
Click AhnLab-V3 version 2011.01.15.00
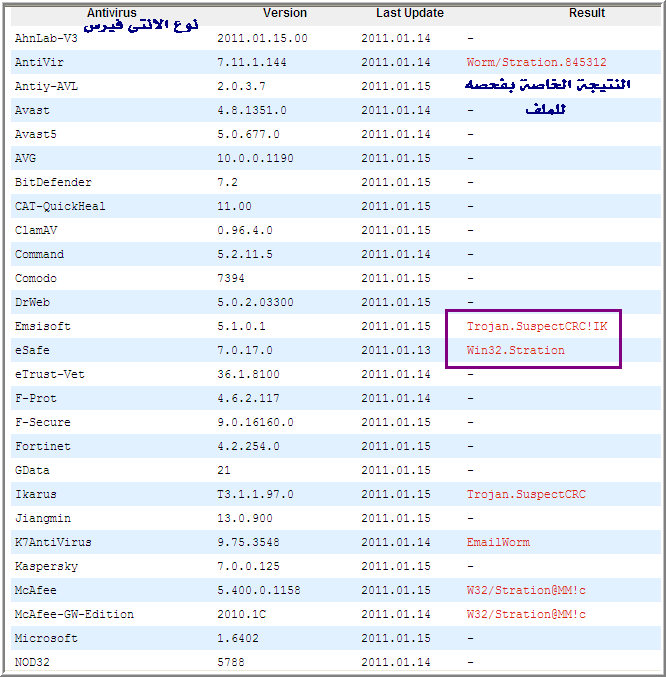262,38
